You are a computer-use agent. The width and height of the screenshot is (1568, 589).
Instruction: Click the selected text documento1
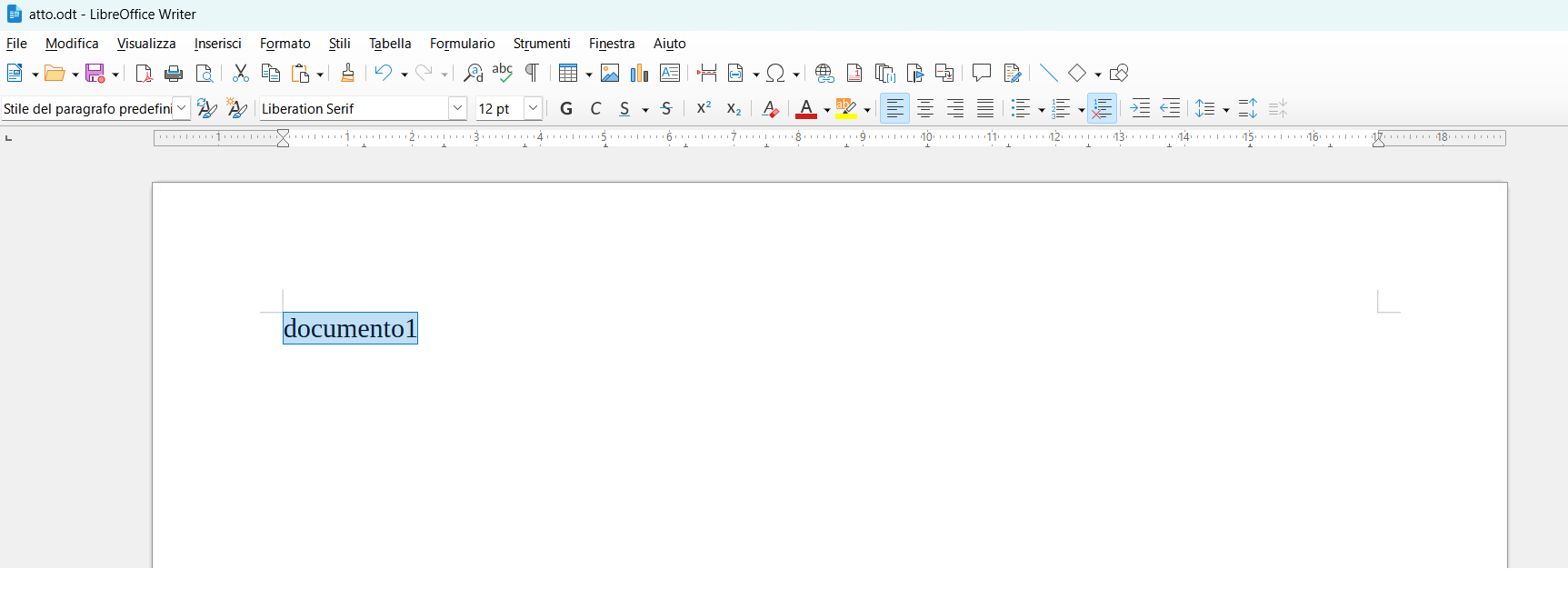pos(350,328)
